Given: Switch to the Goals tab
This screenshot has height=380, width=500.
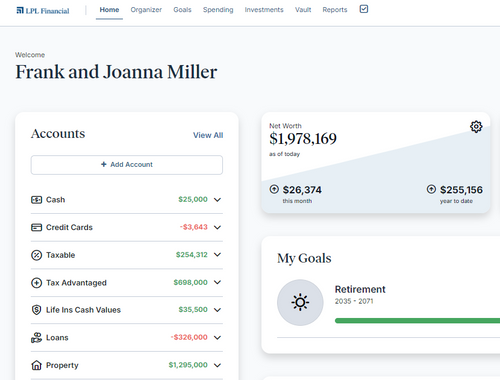Looking at the screenshot, I should (x=182, y=10).
